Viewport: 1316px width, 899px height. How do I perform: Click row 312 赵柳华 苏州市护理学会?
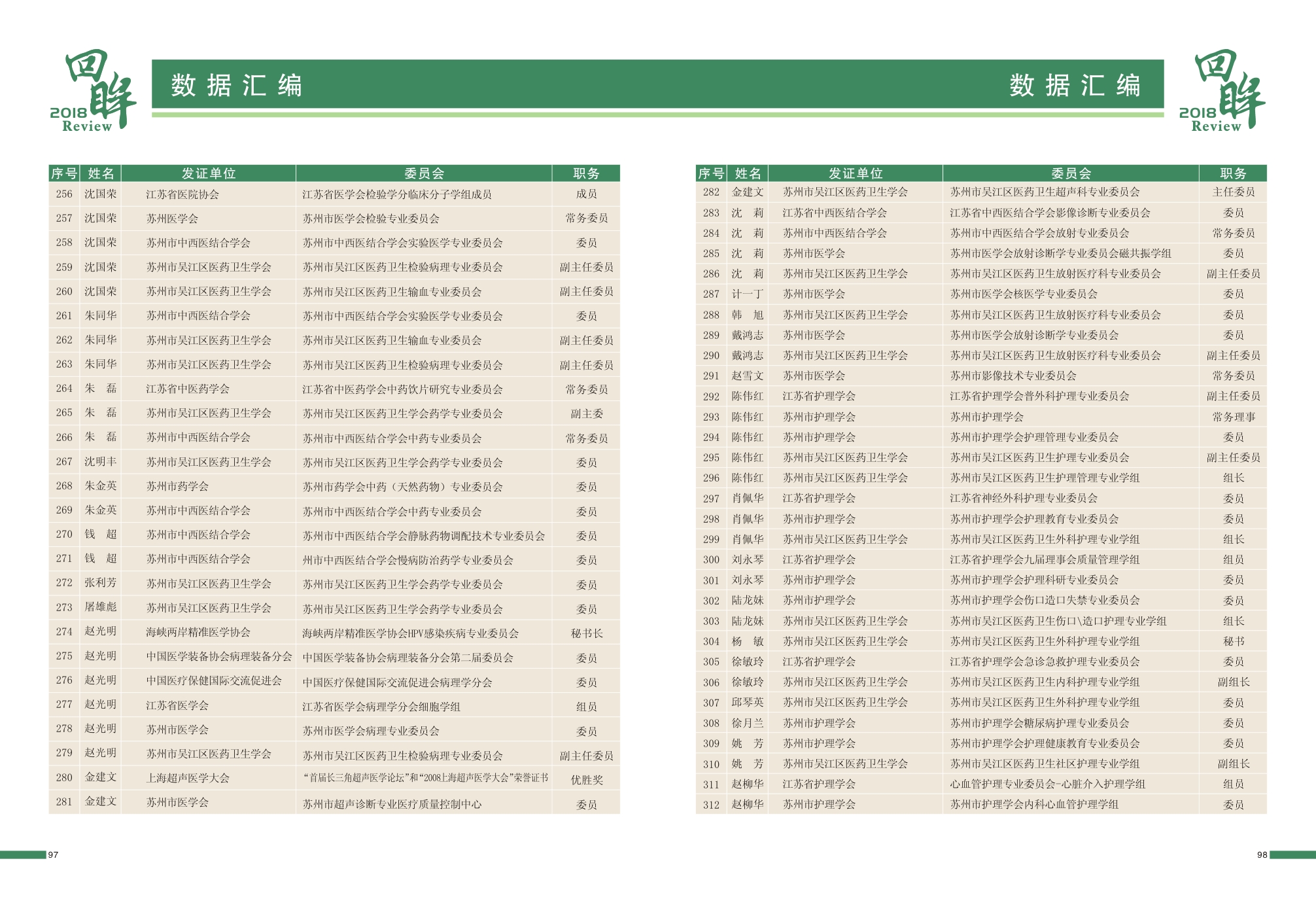(x=819, y=804)
